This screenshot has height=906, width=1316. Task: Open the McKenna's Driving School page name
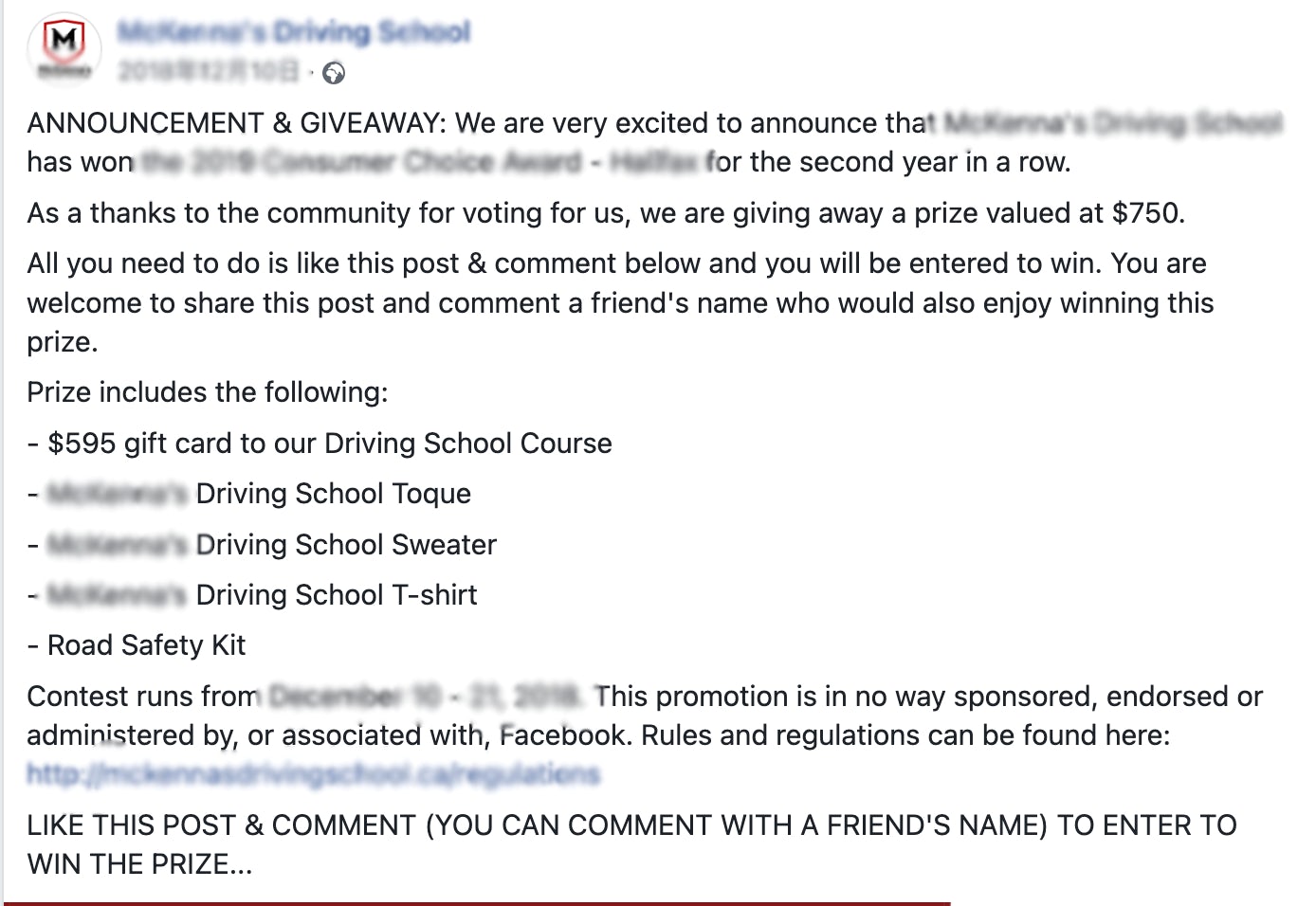[x=294, y=32]
